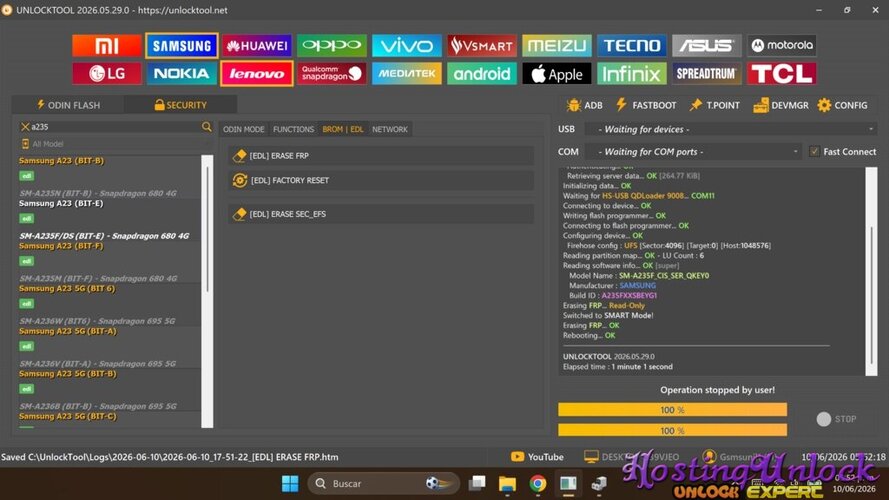Click the taskbar Buscar search box

[383, 484]
